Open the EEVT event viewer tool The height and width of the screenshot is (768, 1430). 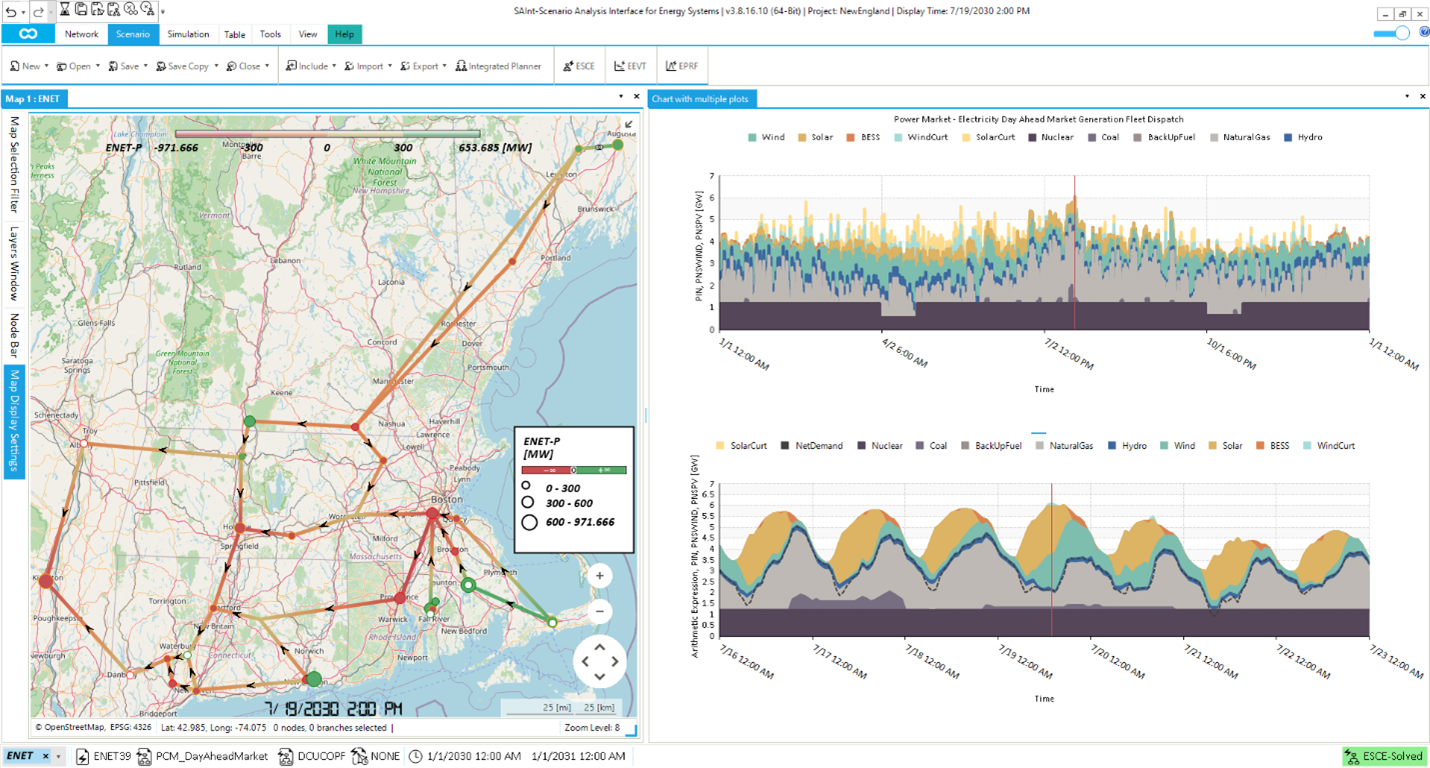pyautogui.click(x=628, y=66)
